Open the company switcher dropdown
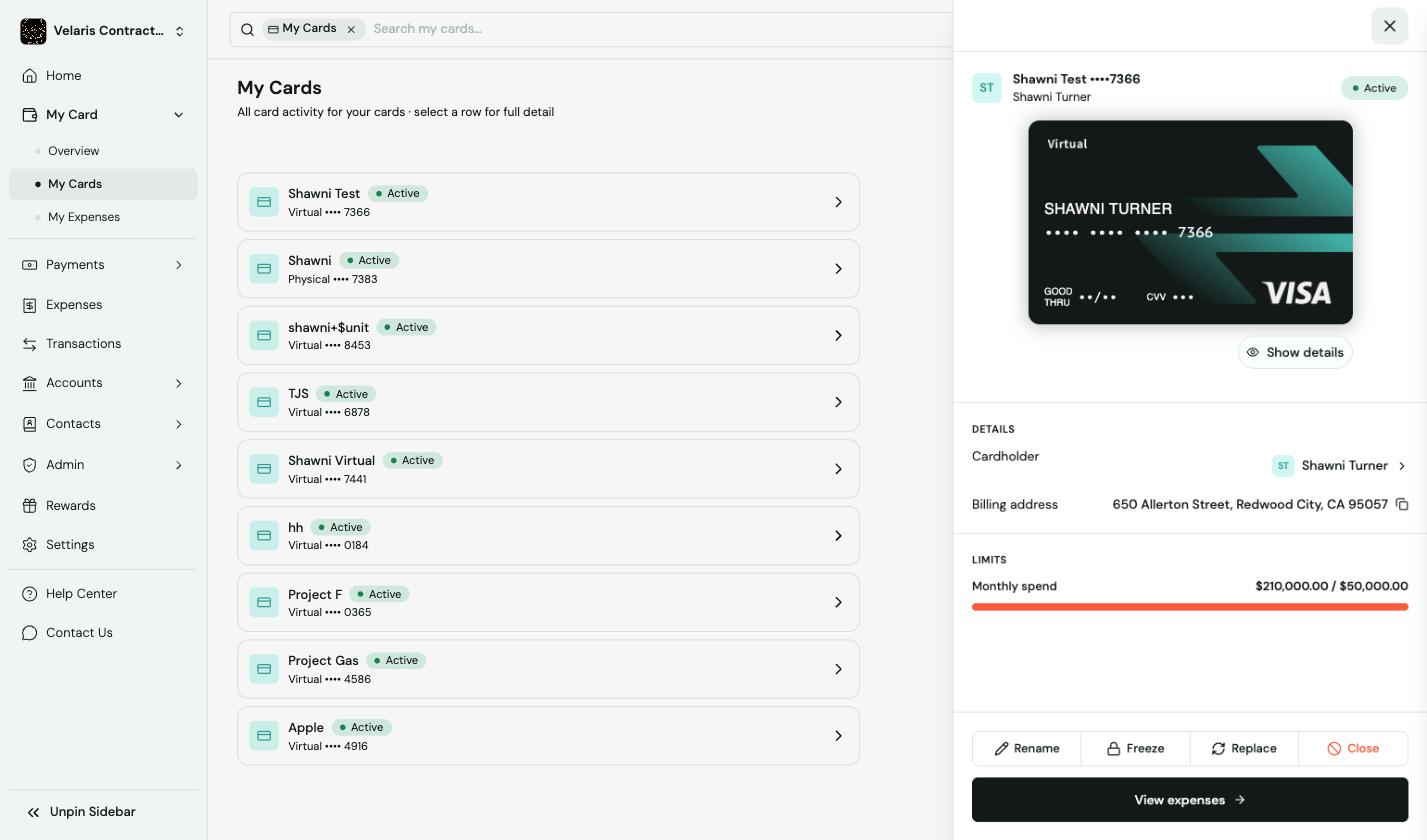 (x=180, y=31)
